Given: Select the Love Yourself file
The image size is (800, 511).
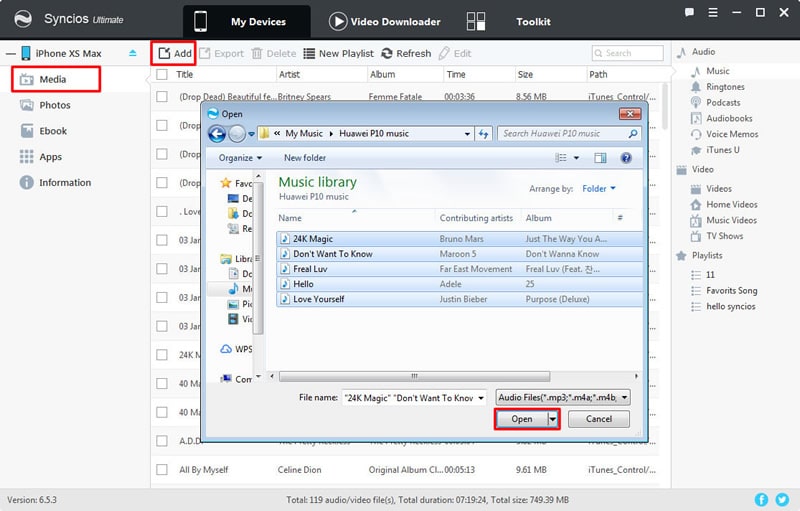Looking at the screenshot, I should [x=459, y=299].
